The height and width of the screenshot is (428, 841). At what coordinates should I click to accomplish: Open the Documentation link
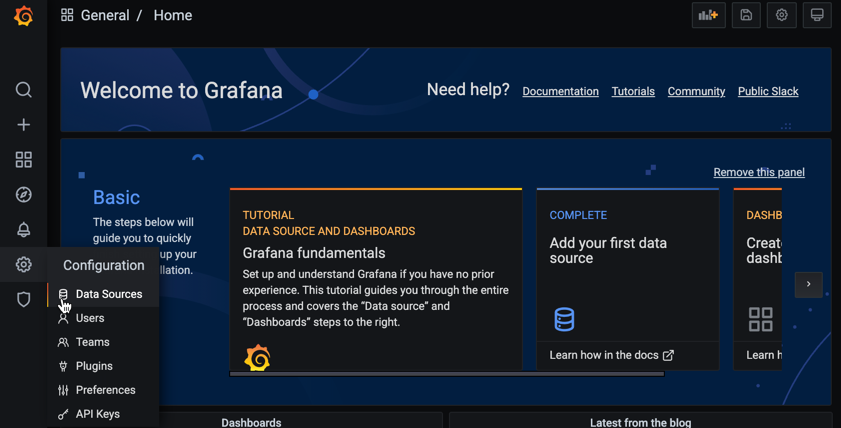click(560, 91)
